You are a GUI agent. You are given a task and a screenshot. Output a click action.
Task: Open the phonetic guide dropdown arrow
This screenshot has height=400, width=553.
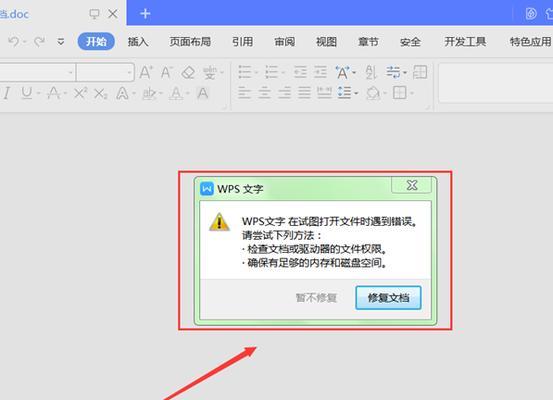pos(222,73)
